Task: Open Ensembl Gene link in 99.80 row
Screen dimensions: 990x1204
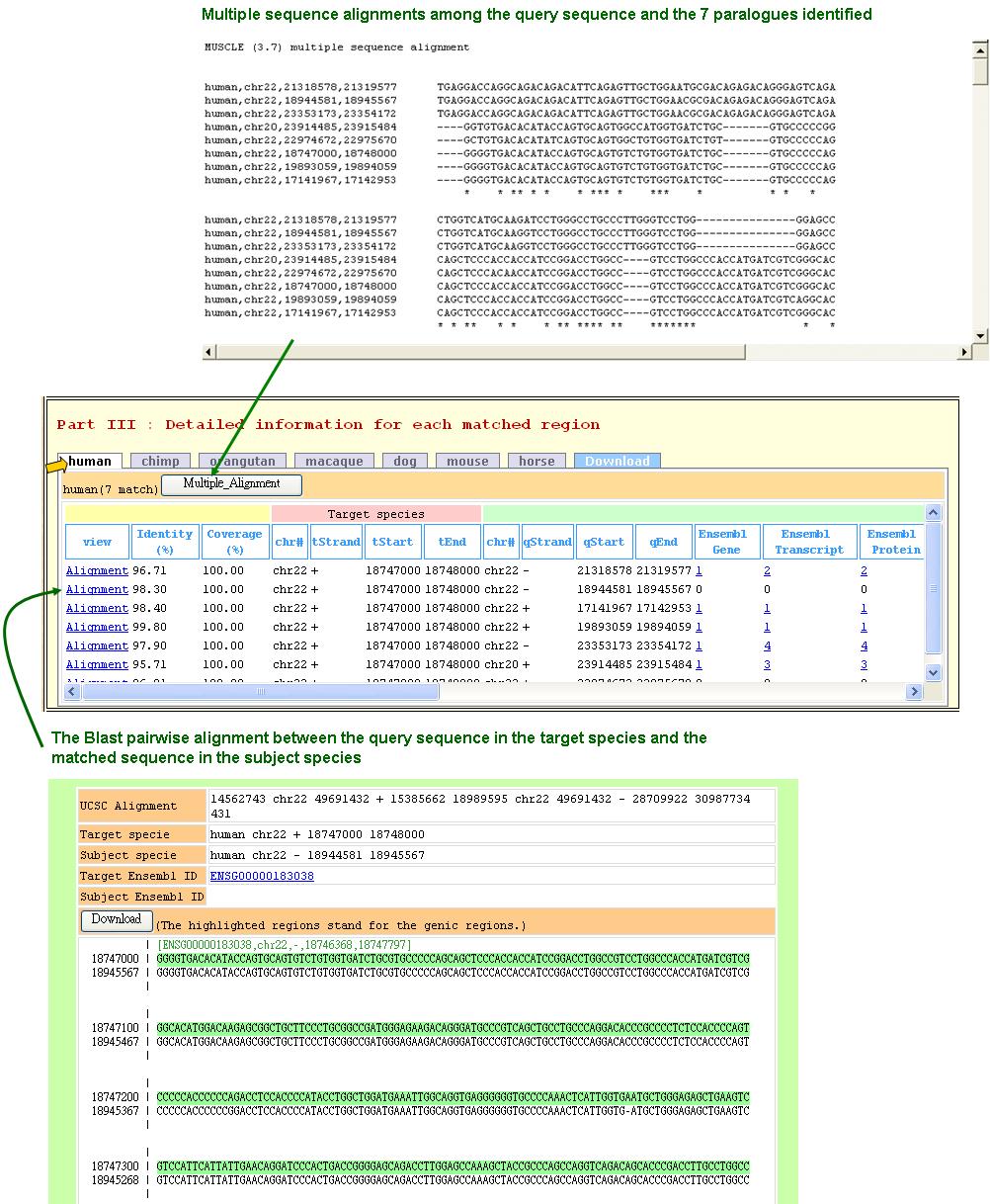Action: 699,628
